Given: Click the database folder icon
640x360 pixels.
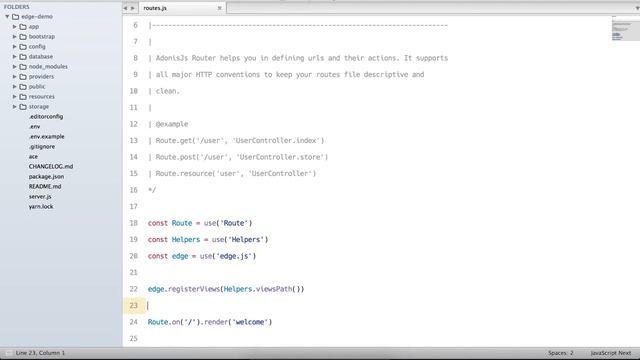Looking at the screenshot, I should [23, 56].
